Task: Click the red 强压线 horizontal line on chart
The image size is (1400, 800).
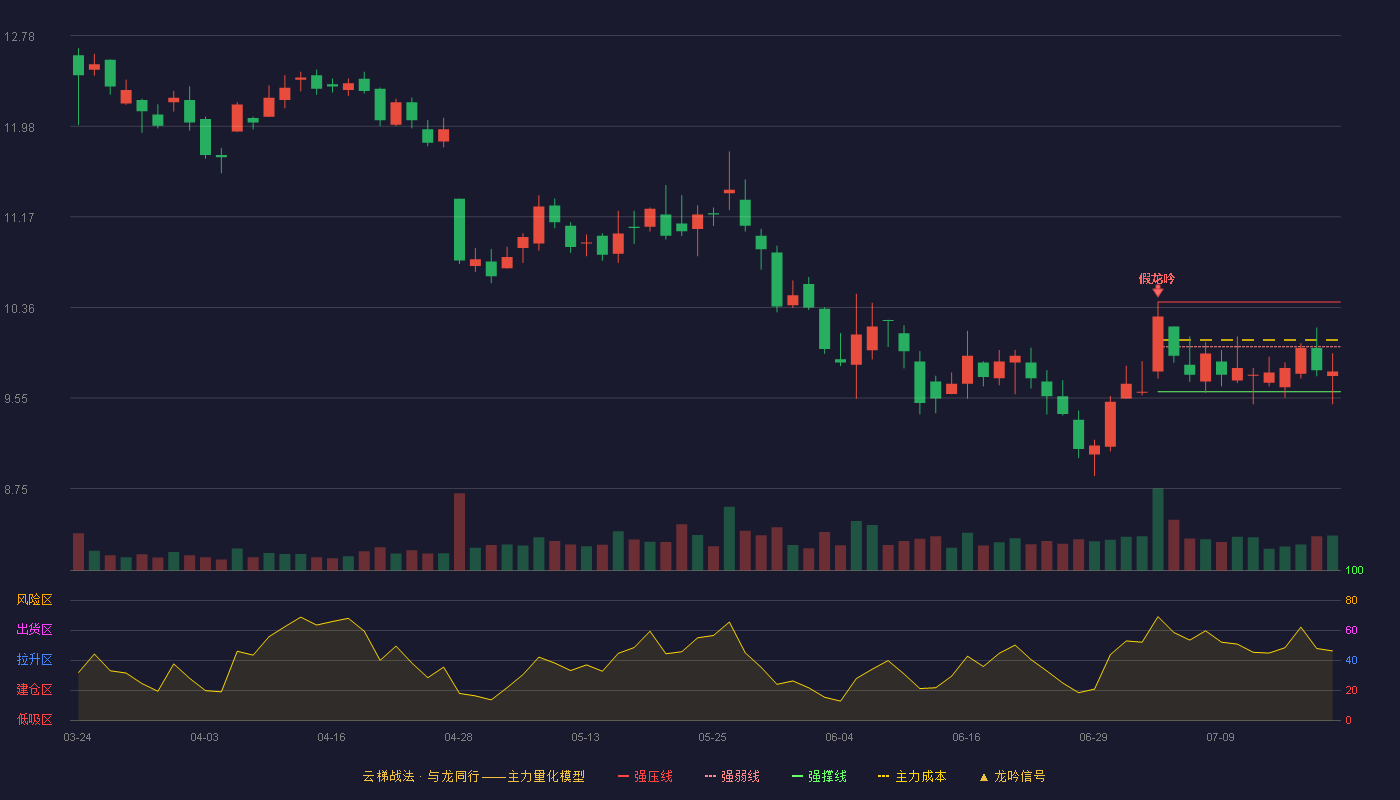Action: click(x=1249, y=302)
